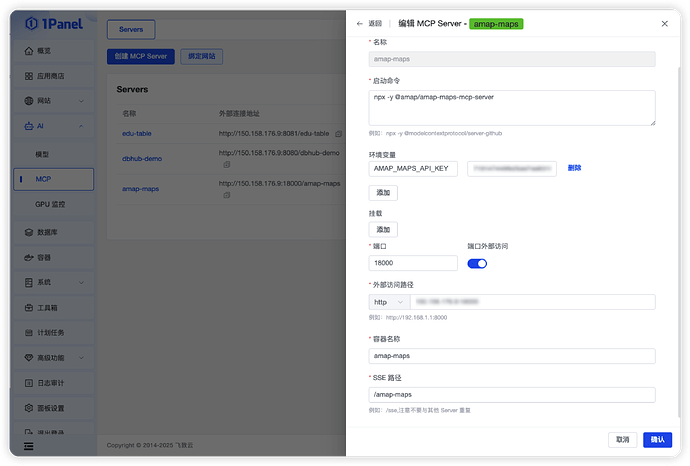Click the AI robot icon in sidebar
This screenshot has width=690, height=466.
click(29, 126)
